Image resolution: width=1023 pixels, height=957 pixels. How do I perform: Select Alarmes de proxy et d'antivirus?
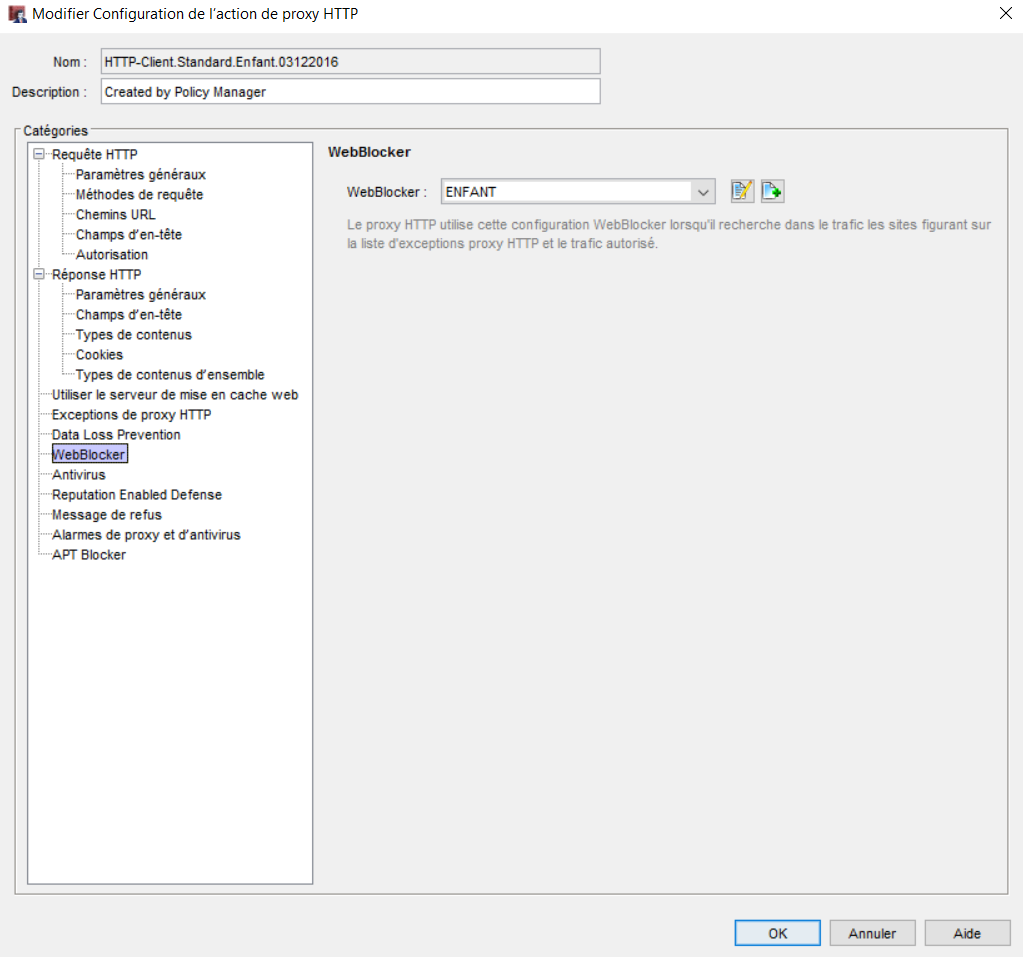(x=146, y=534)
